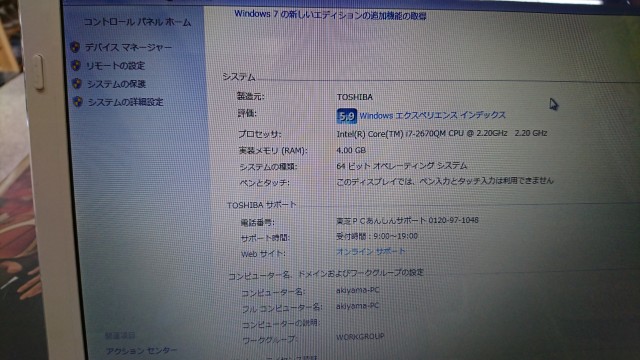Open Windows エクスペリエンス インデックス link
This screenshot has height=360, width=640.
[432, 116]
